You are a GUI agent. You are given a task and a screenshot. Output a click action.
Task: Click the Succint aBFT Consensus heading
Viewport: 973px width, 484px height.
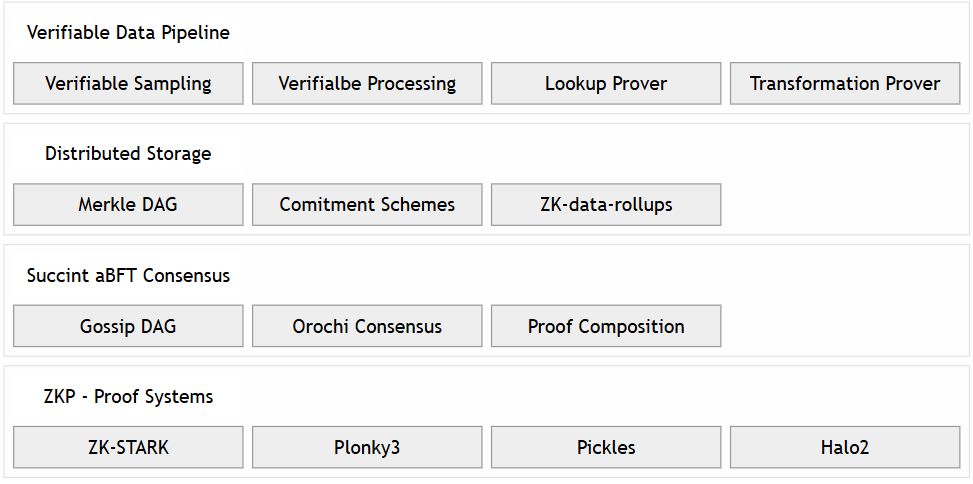click(x=128, y=276)
